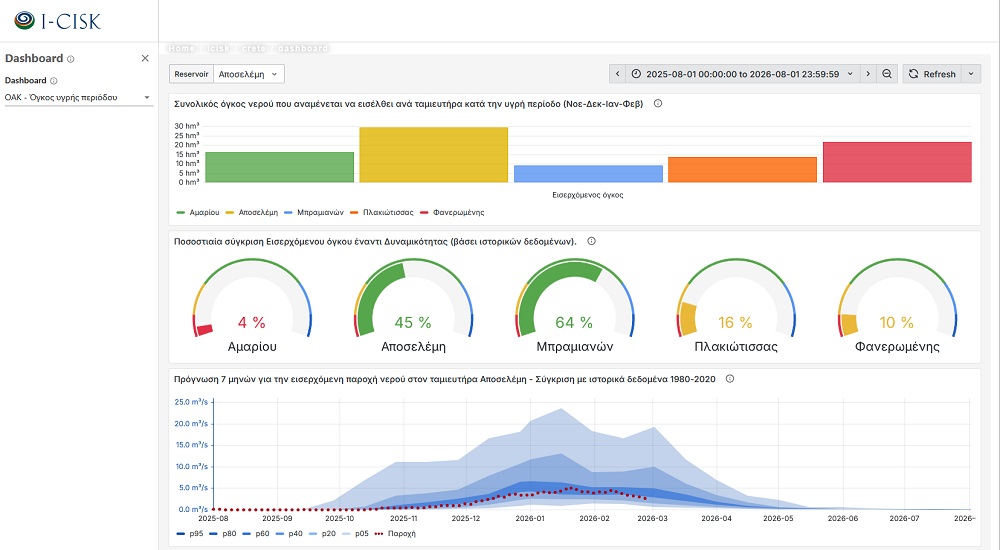Shift time range forward with right arrow
Viewport: 1000px width, 550px height.
coord(870,74)
